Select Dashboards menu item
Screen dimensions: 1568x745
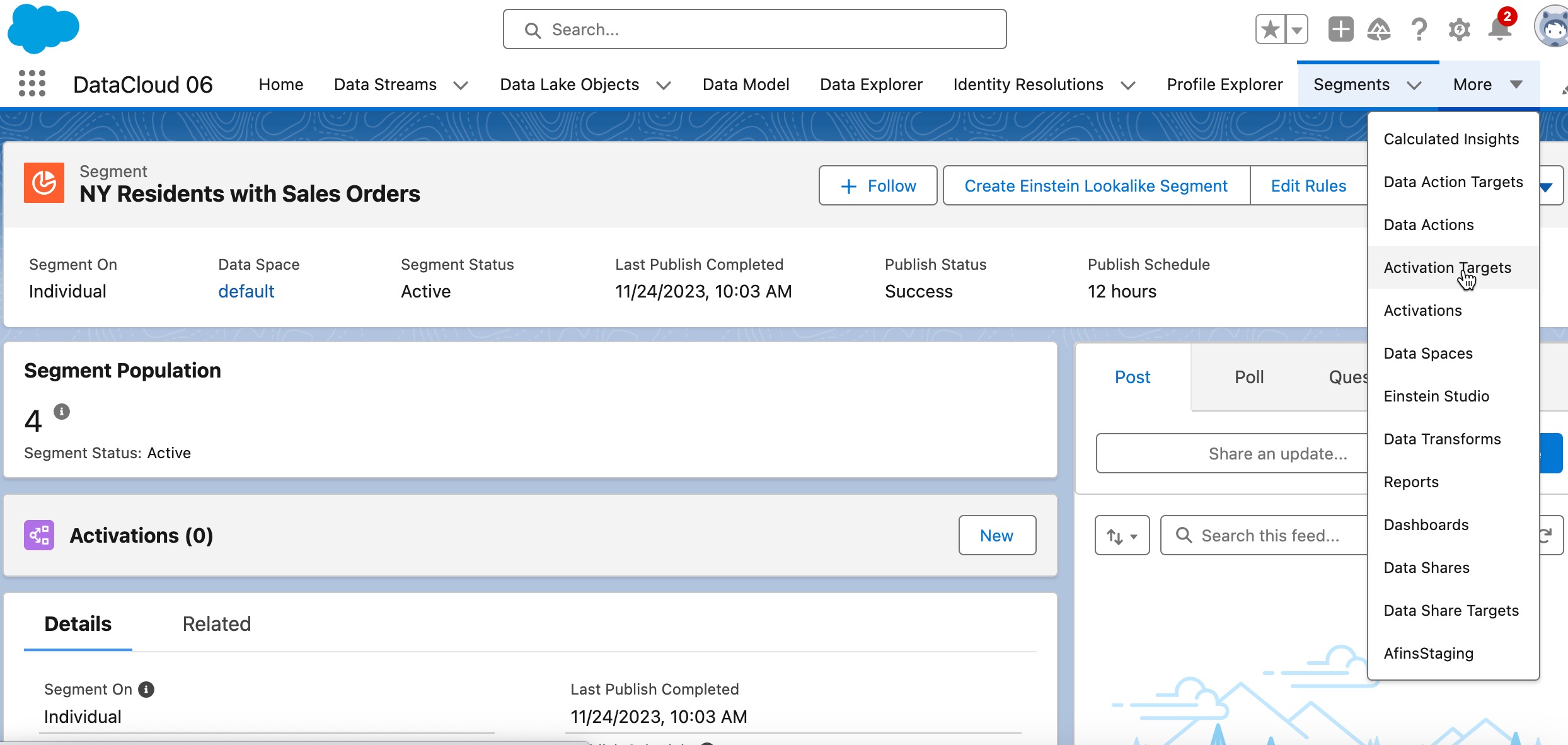1453,525
